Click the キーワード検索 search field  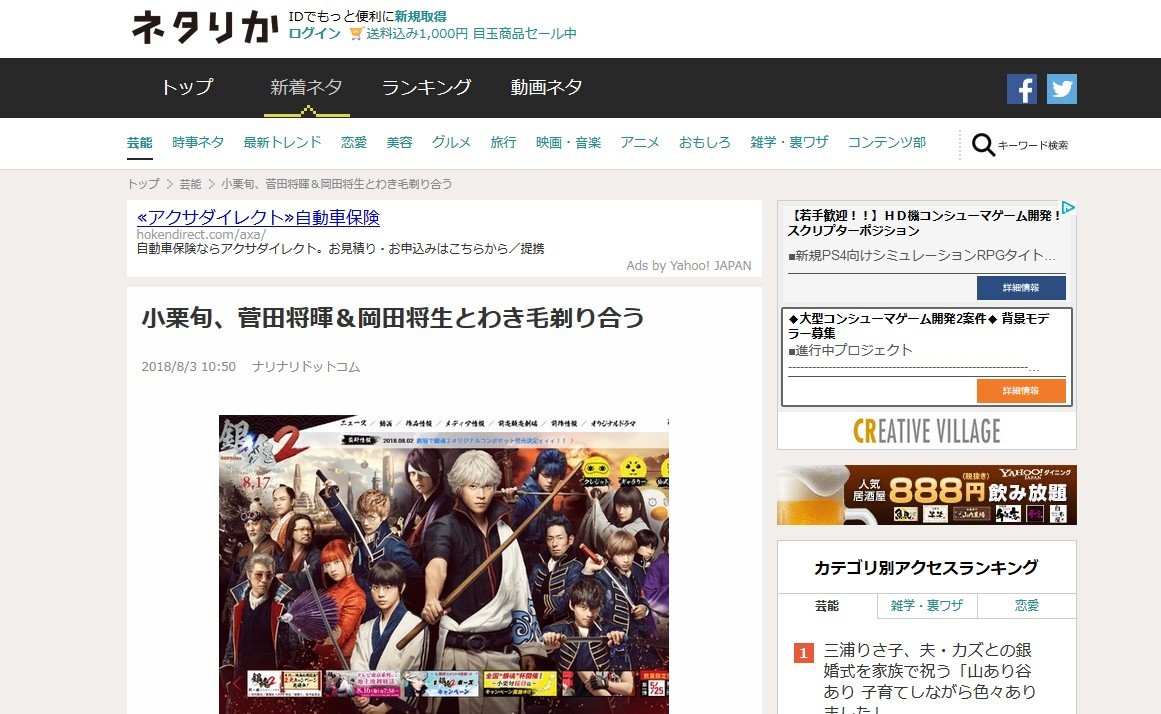click(x=1033, y=145)
